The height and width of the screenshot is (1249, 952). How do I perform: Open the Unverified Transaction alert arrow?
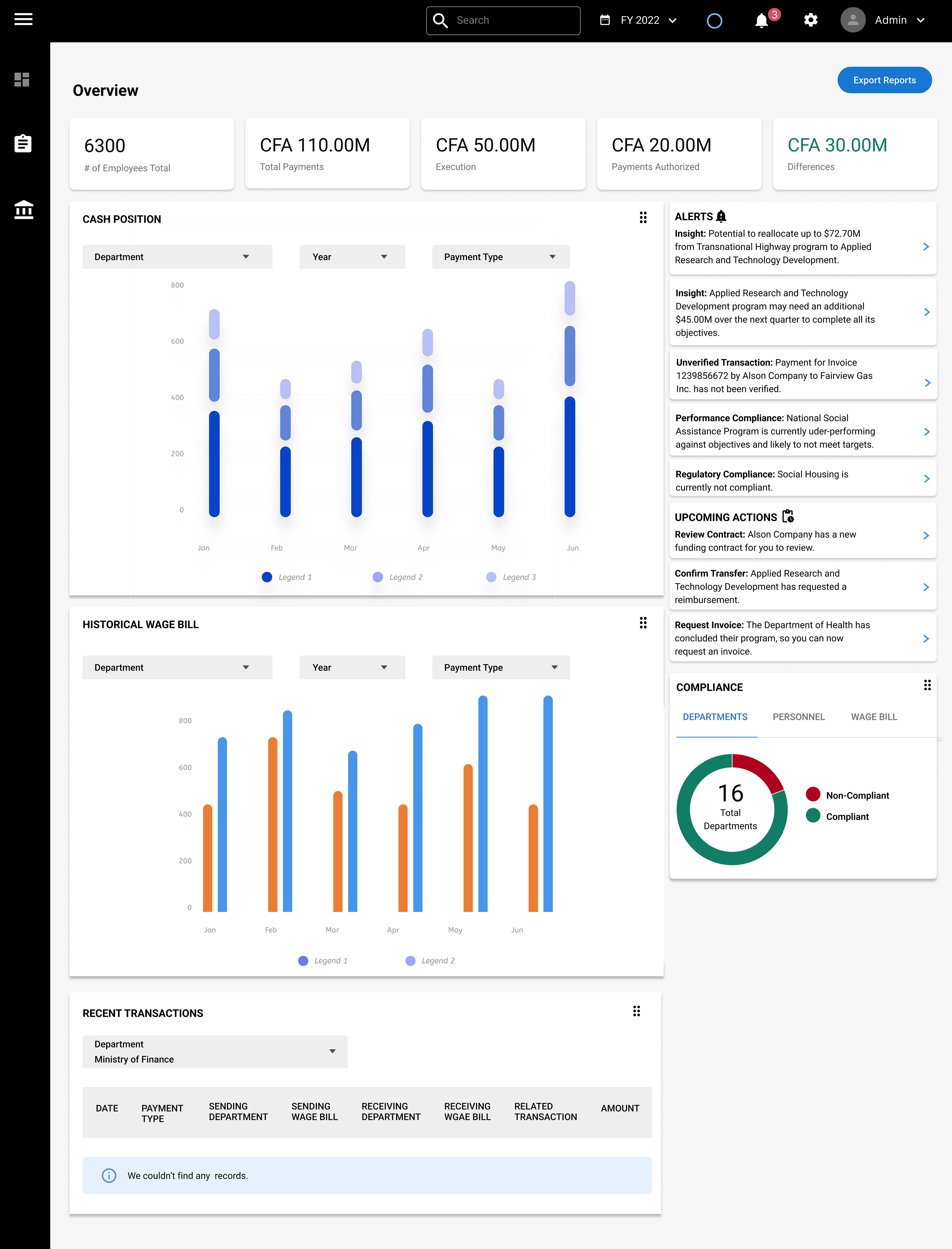(x=928, y=383)
